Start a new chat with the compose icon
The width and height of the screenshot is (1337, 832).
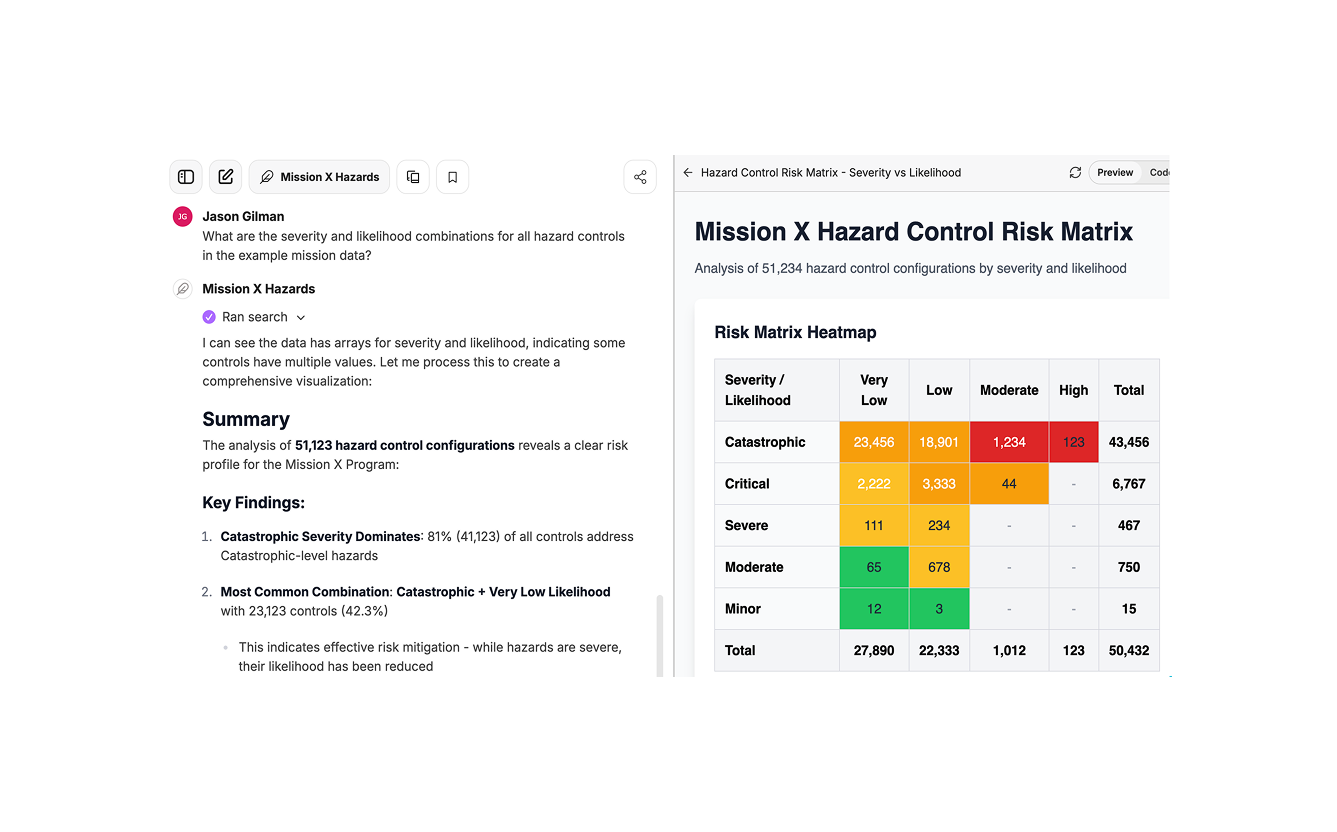click(225, 177)
